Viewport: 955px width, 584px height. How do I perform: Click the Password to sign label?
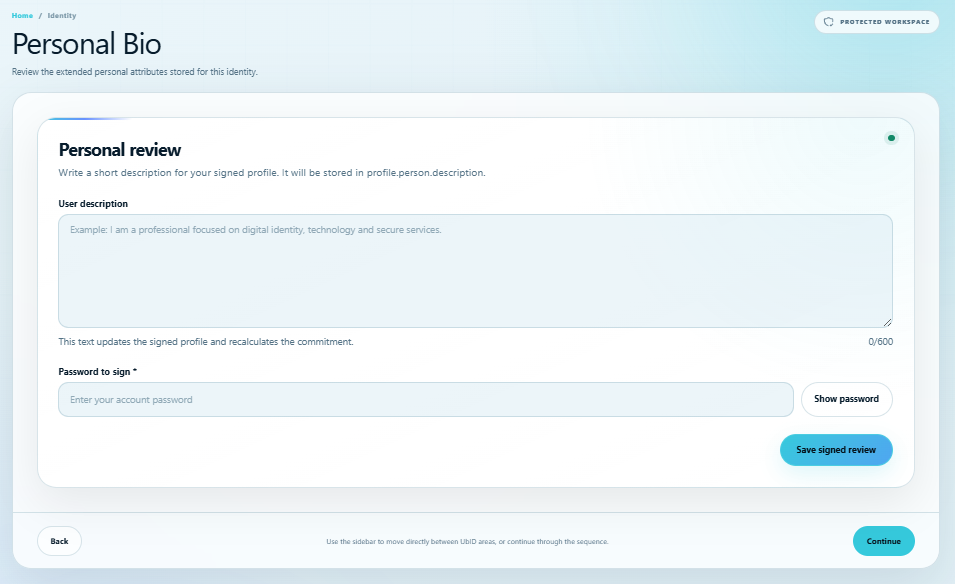point(97,371)
